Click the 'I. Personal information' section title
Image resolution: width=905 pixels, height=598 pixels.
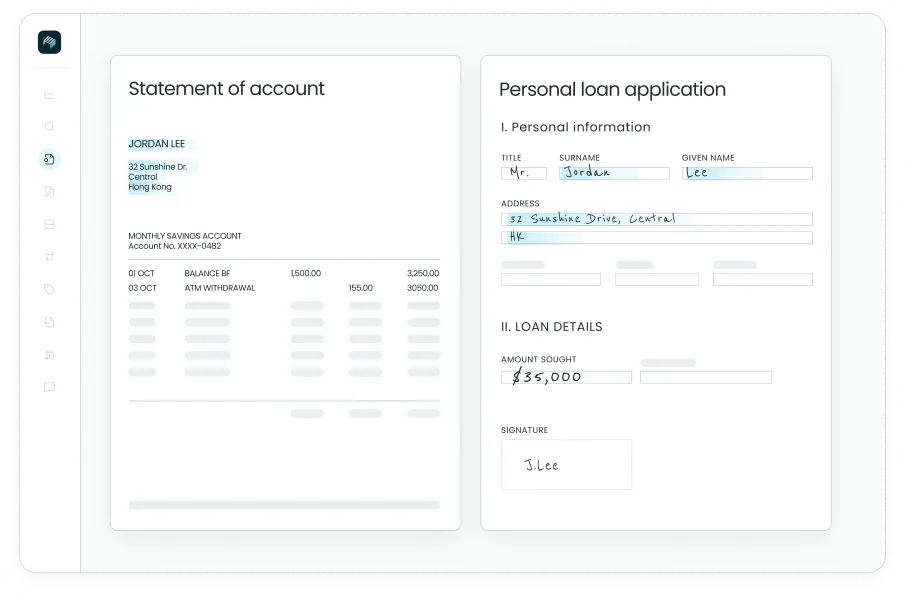575,127
